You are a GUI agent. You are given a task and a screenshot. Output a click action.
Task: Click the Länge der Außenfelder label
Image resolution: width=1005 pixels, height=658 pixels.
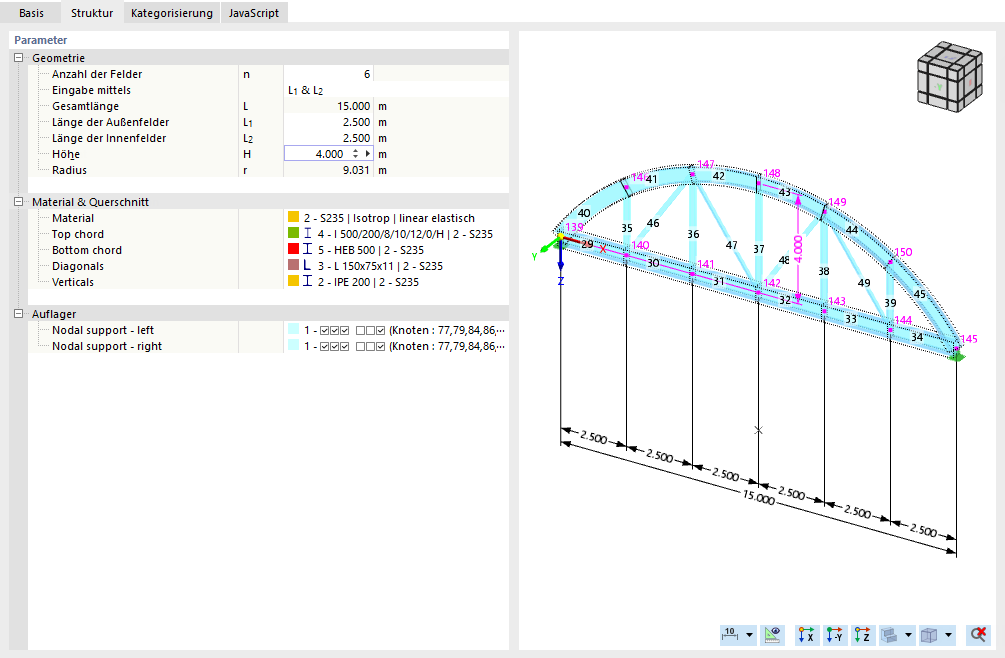pos(110,122)
